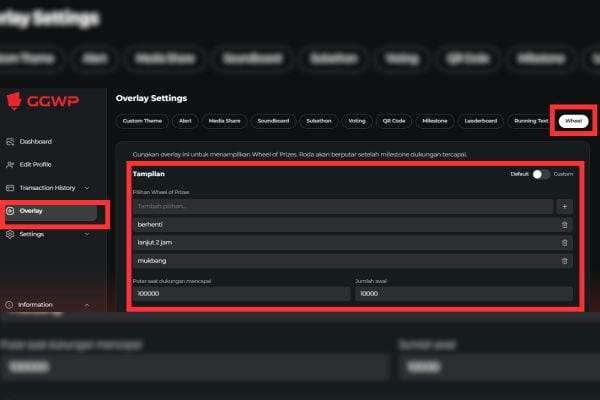Image resolution: width=600 pixels, height=400 pixels.
Task: Click the Information circle icon
Action: tap(9, 305)
